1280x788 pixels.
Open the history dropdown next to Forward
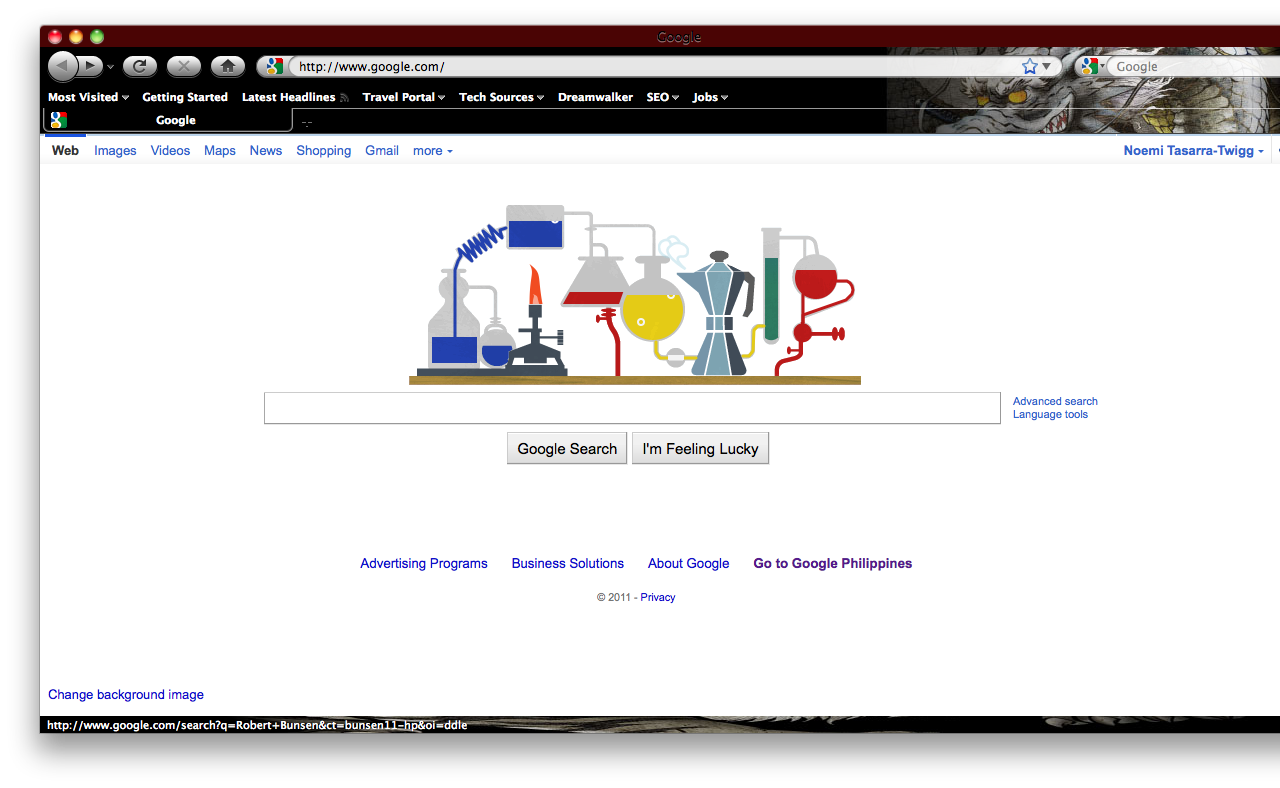[x=110, y=67]
